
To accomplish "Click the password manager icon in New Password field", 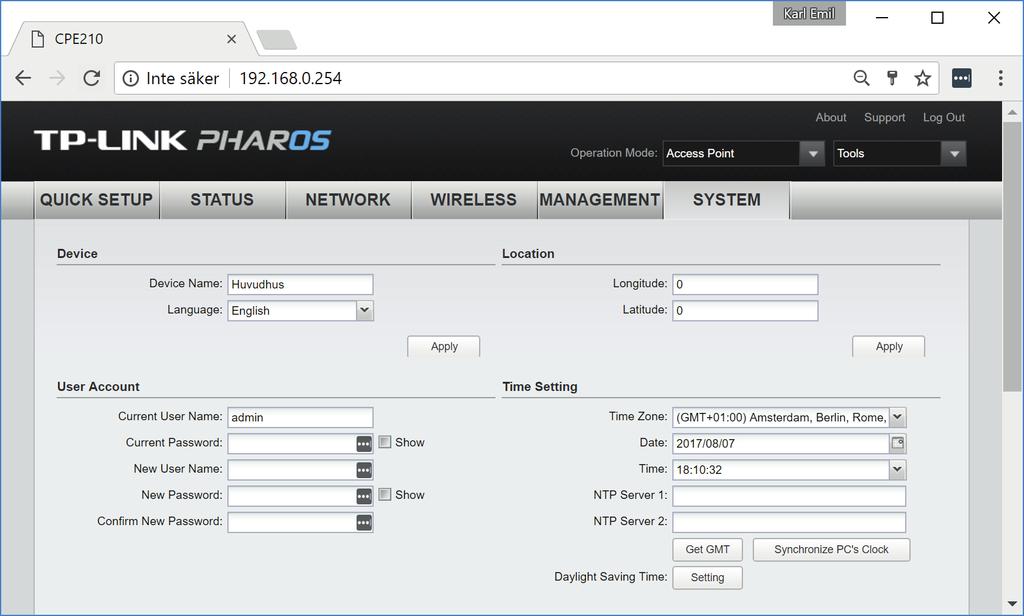I will point(364,496).
